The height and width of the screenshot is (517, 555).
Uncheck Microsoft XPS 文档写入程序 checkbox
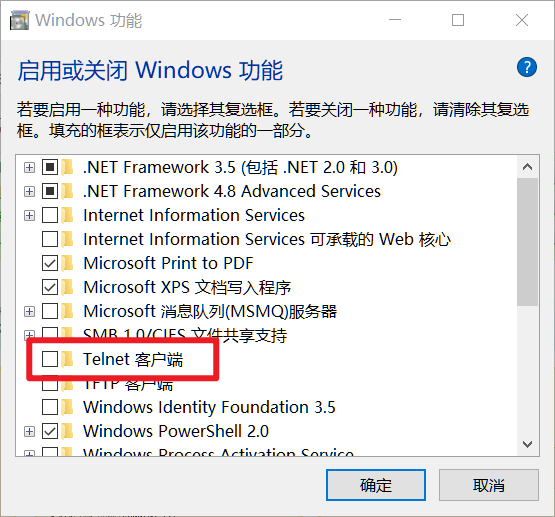pos(50,287)
